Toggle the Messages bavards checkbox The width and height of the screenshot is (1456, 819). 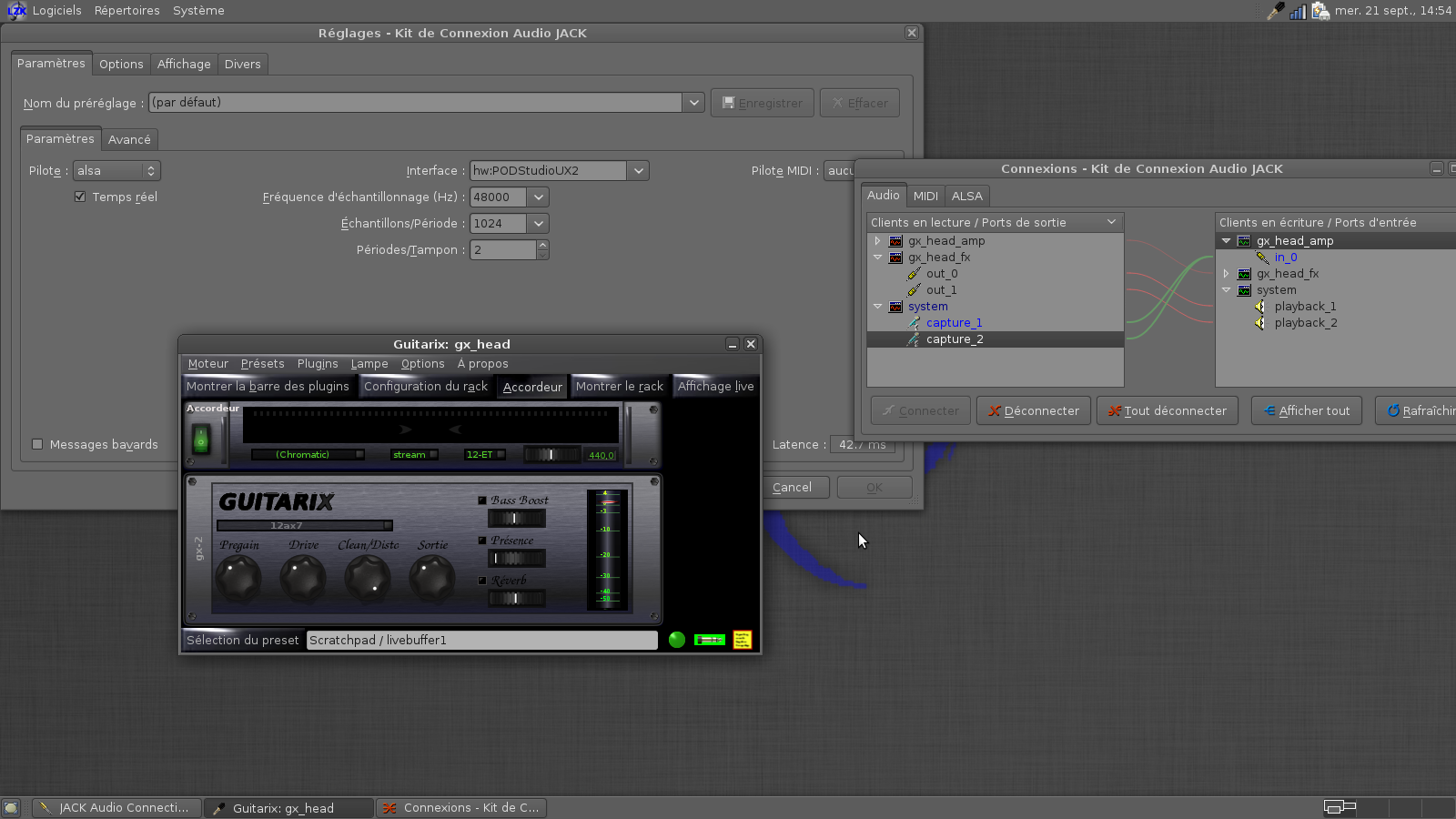pyautogui.click(x=37, y=444)
